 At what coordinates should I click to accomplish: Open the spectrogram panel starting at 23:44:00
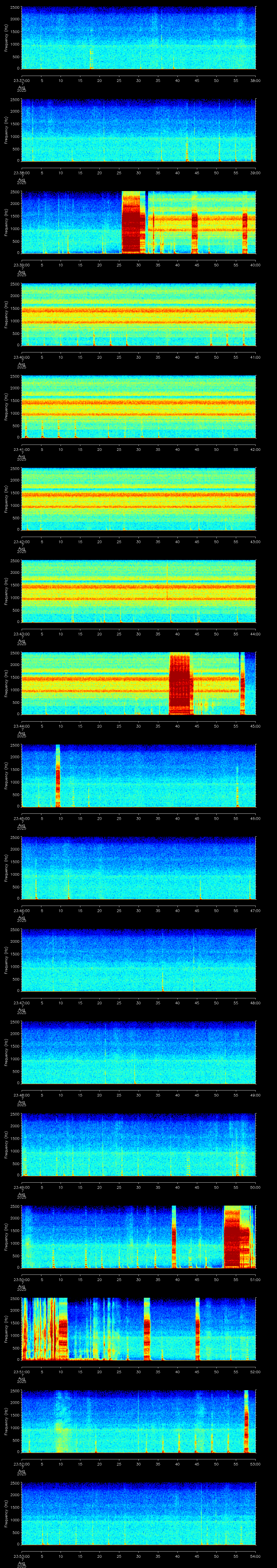138,683
